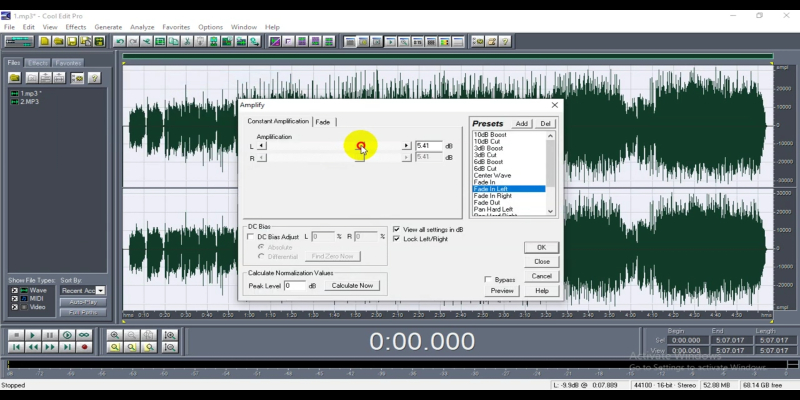The height and width of the screenshot is (400, 800).
Task: Open the Effects menu
Action: click(76, 27)
